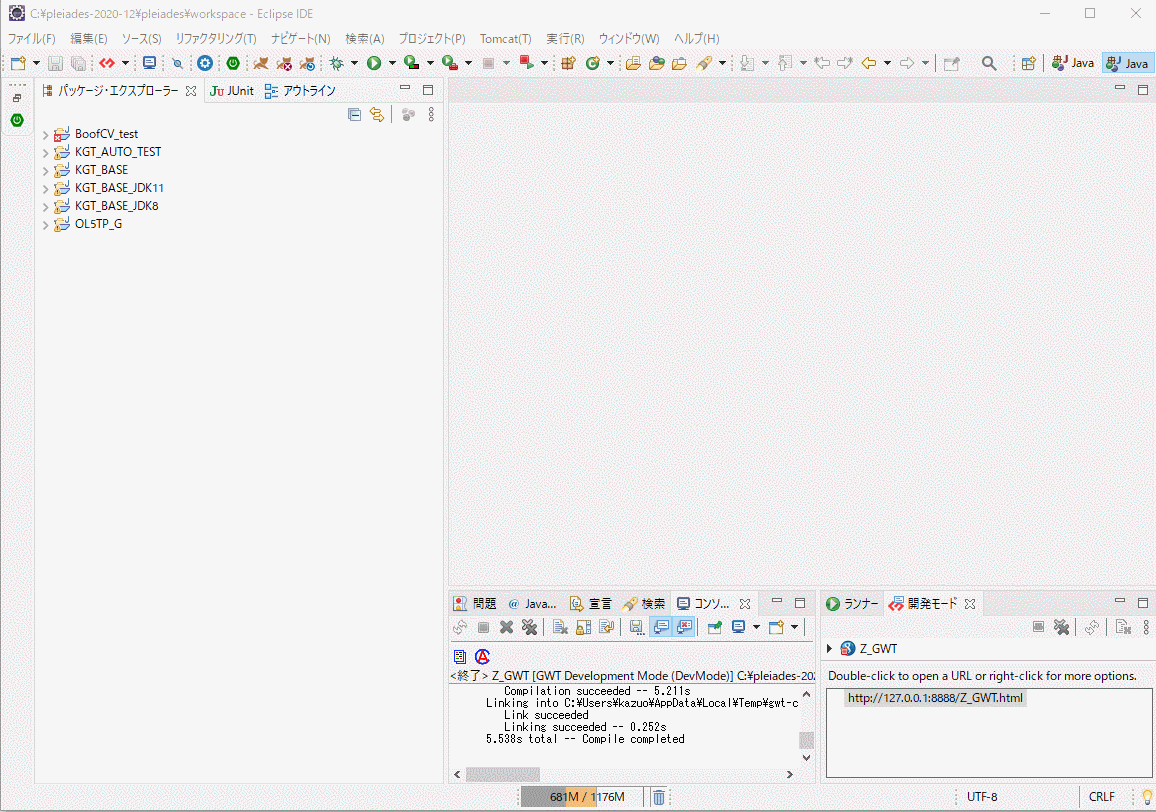Viewport: 1156px width, 812px height.
Task: Open the Java perspective icon top right
Action: click(1127, 62)
